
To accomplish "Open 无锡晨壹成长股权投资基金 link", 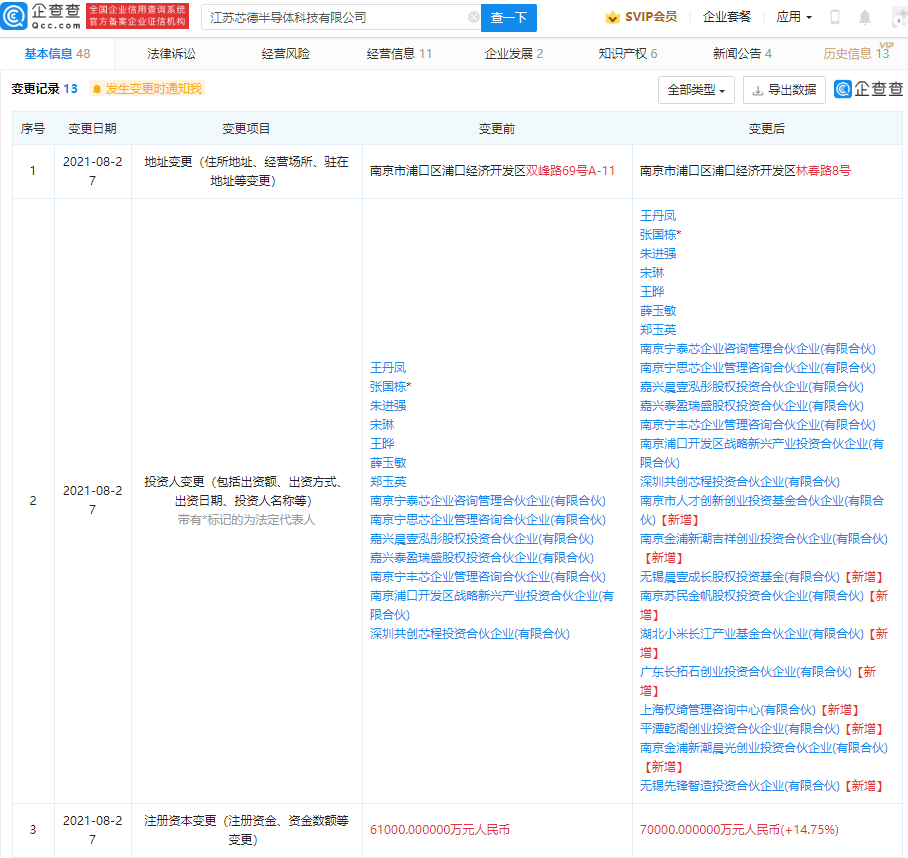I will point(739,577).
